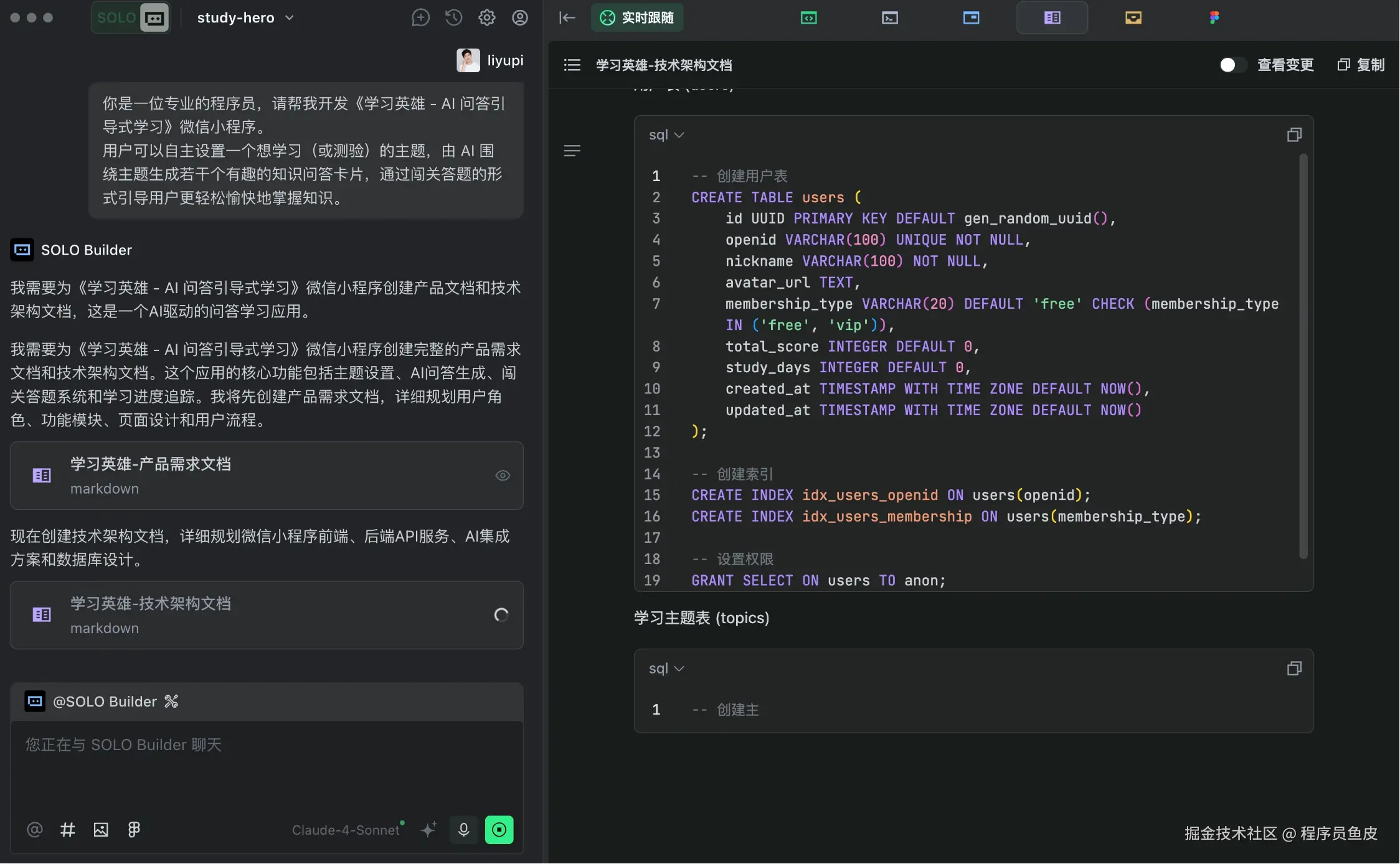The height and width of the screenshot is (864, 1400).
Task: Switch to the terminal tab
Action: (x=890, y=17)
